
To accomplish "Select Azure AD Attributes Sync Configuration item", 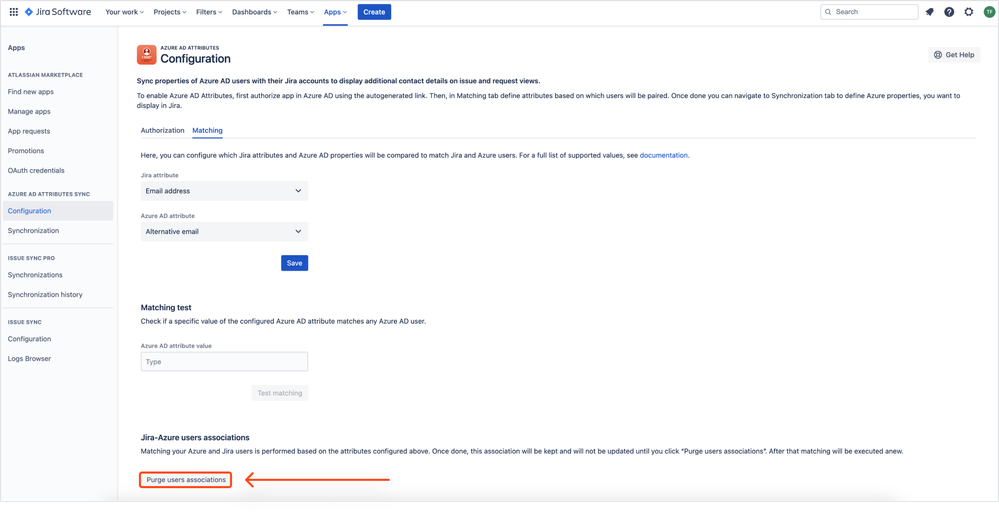I will (x=58, y=211).
